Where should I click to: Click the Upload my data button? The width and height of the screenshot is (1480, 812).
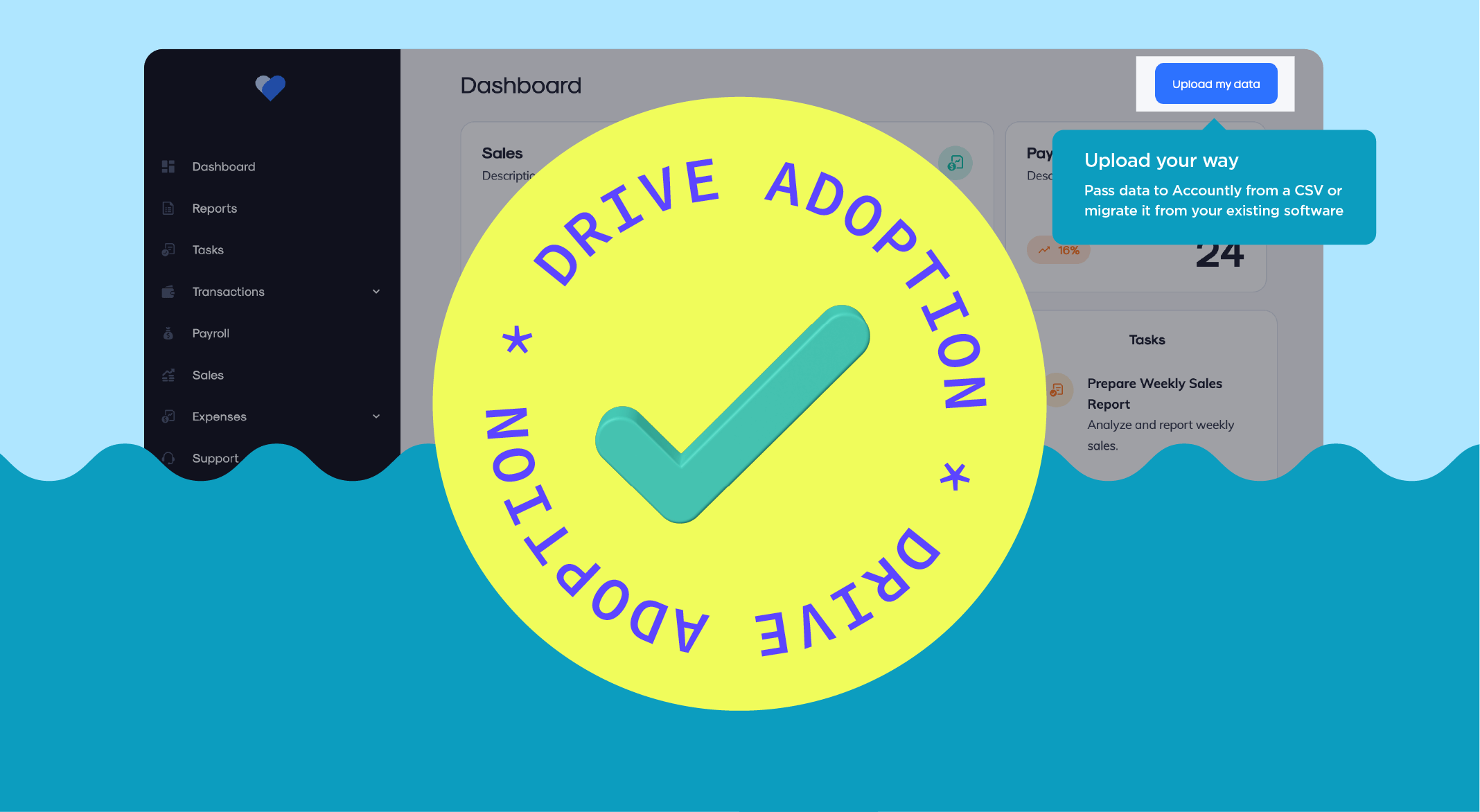(x=1216, y=84)
